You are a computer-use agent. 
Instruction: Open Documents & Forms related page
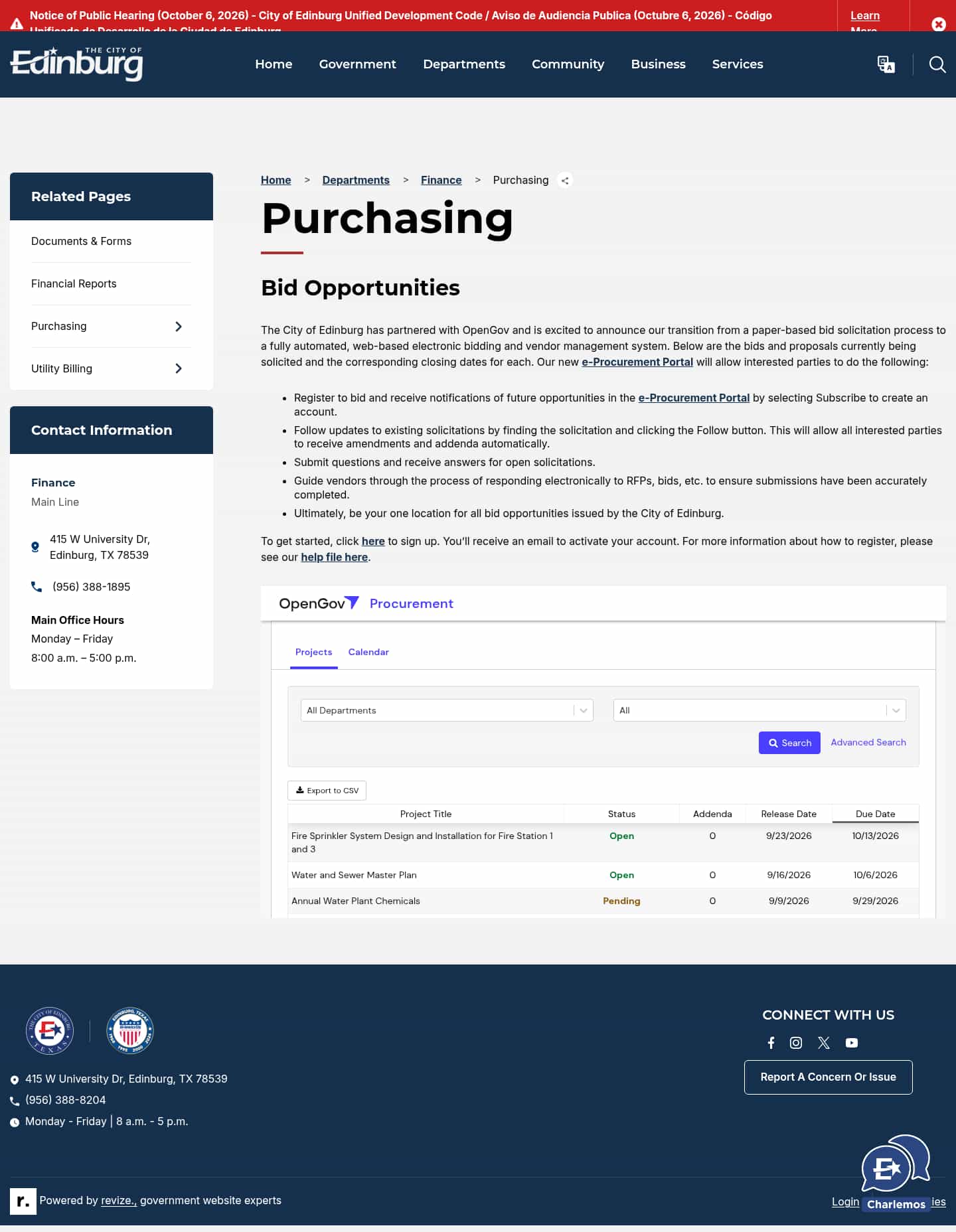point(81,242)
